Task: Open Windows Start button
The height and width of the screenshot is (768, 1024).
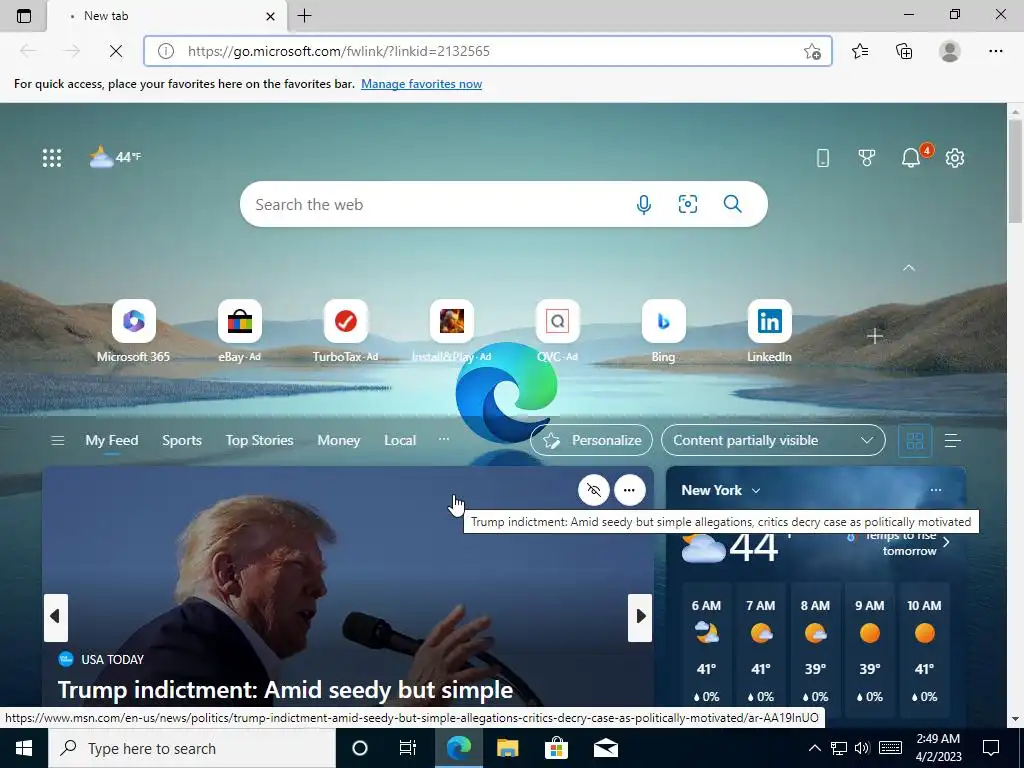Action: [x=24, y=748]
